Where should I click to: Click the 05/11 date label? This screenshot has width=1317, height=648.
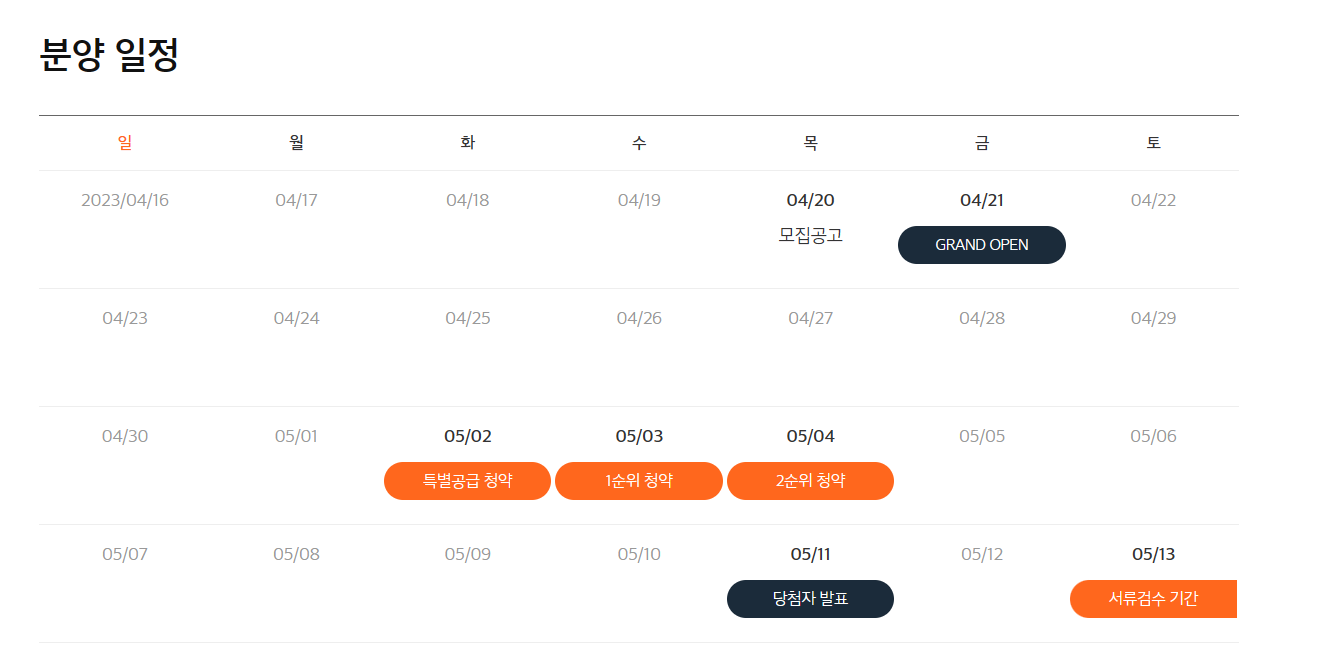coord(810,553)
